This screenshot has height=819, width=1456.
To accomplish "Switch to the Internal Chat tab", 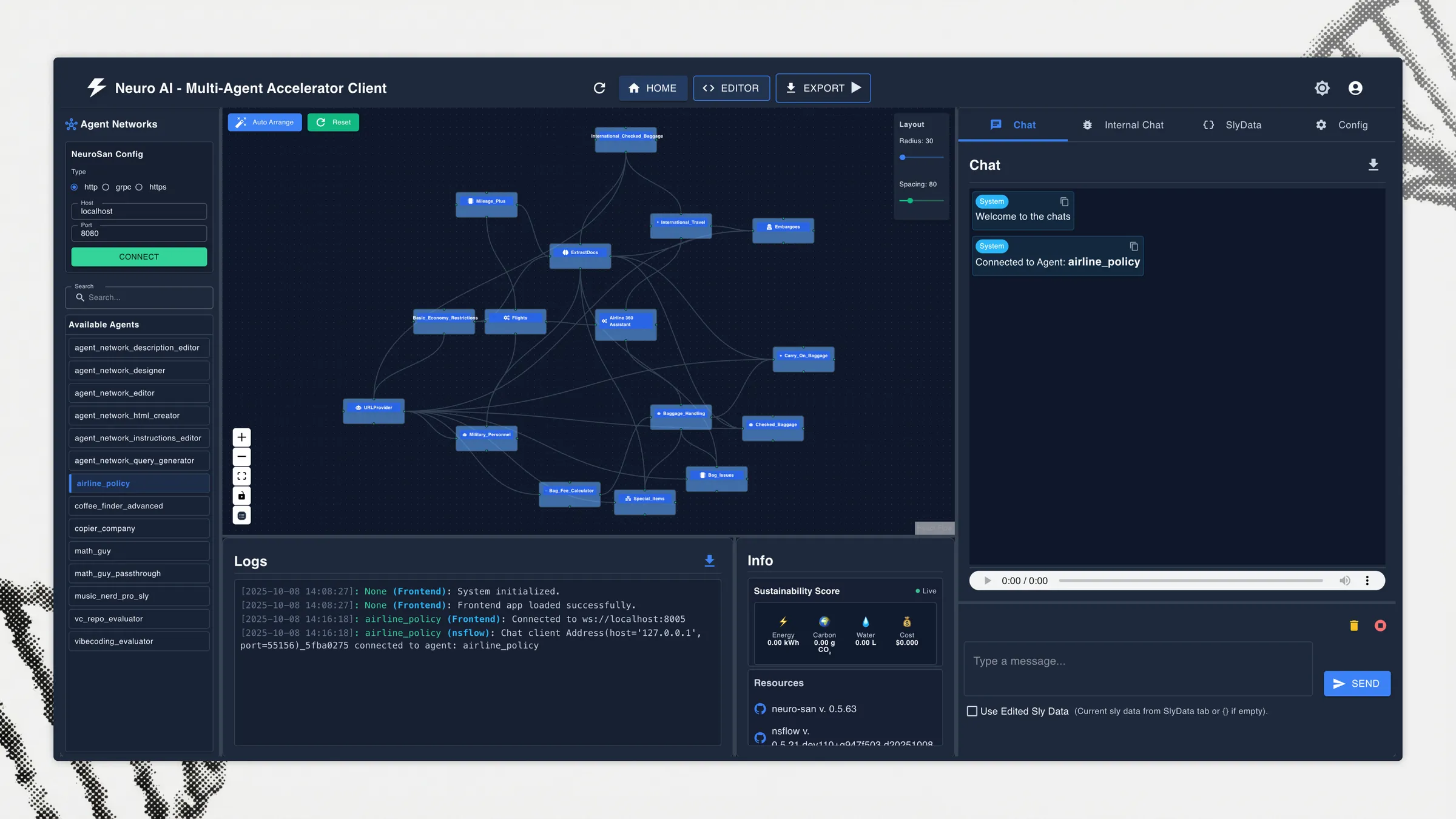I will 1123,125.
